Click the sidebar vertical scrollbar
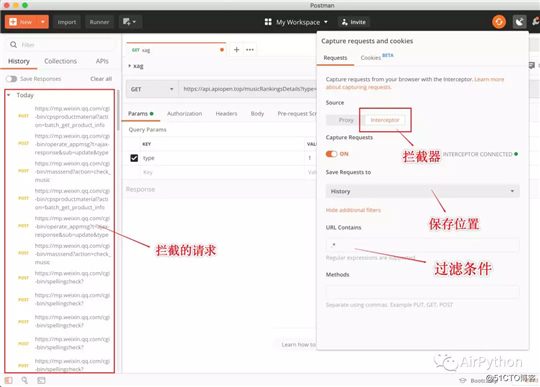The width and height of the screenshot is (540, 387). point(118,110)
